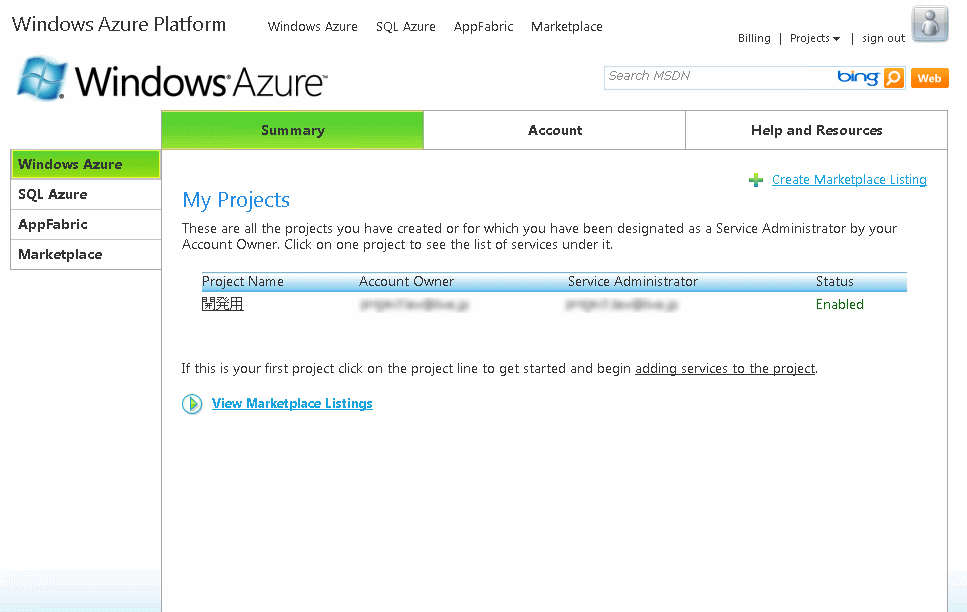This screenshot has width=967, height=612.
Task: Select SQL Azure in left sidebar
Action: tap(86, 194)
